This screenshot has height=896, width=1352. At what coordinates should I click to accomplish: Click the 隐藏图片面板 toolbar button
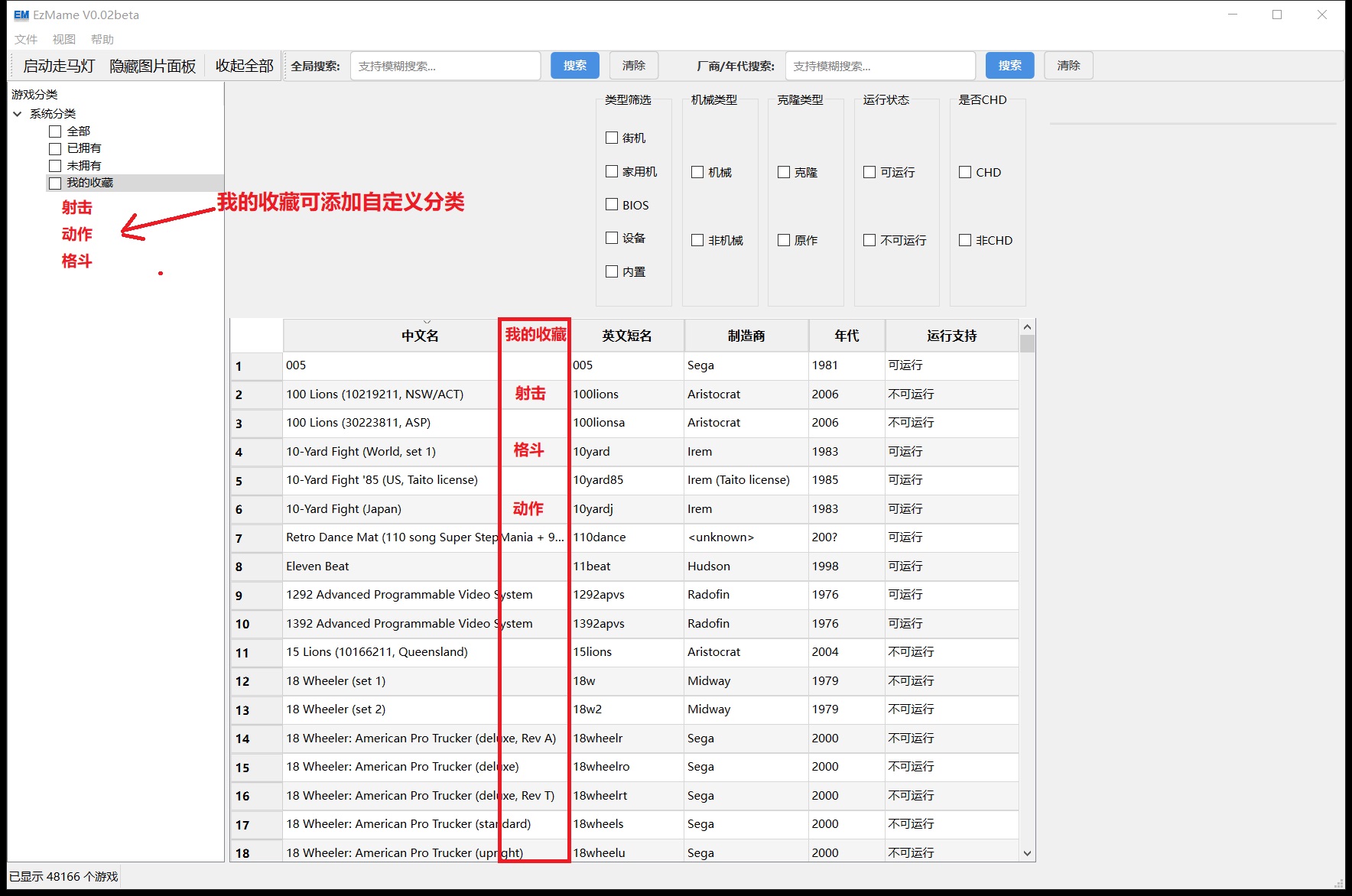(153, 66)
